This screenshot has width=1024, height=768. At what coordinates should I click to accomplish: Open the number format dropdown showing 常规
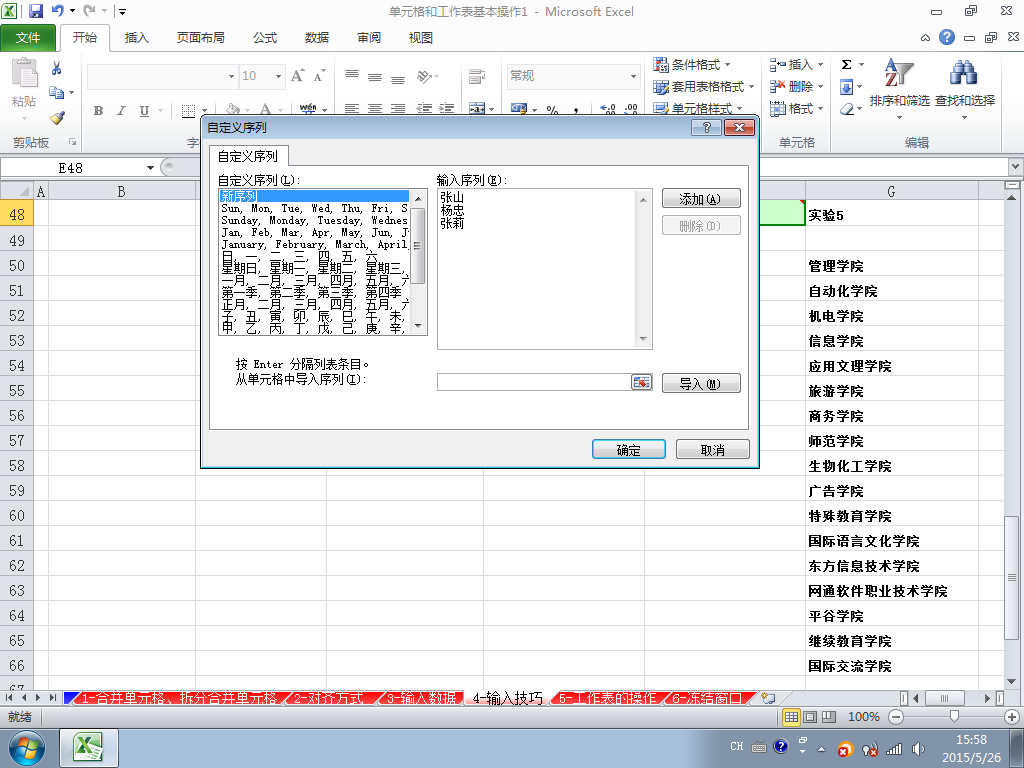point(633,76)
